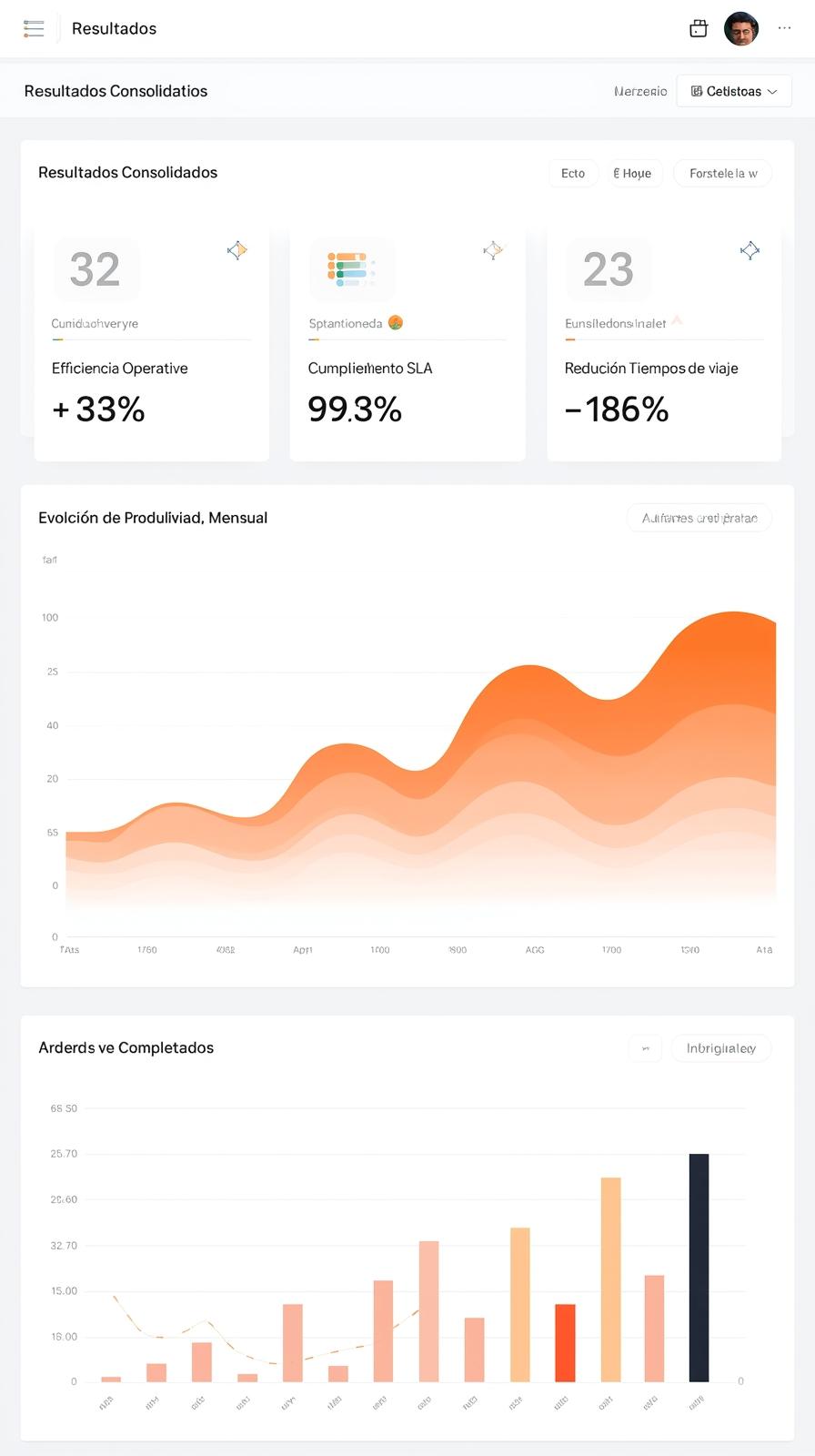The image size is (815, 1456).
Task: Open the Autifantes cretiêratac chart selector
Action: coord(699,517)
